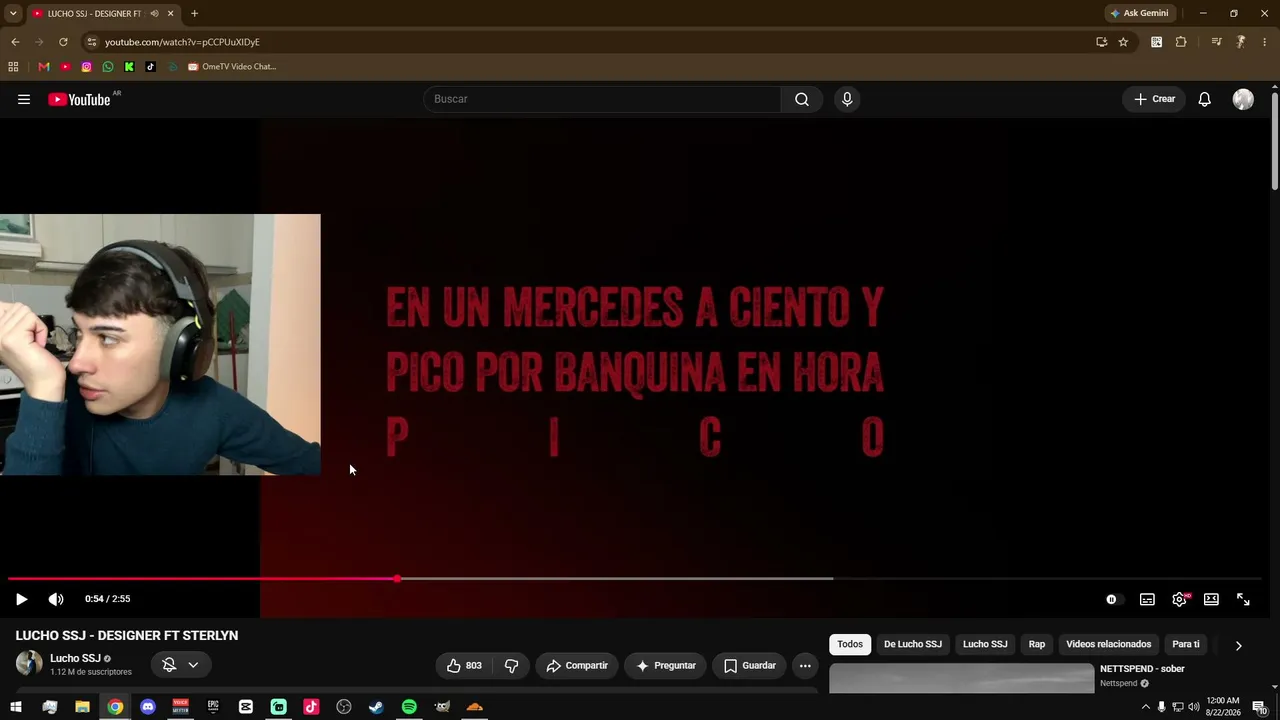Open WhatsApp bookmark
This screenshot has height=720, width=1280.
(x=108, y=67)
